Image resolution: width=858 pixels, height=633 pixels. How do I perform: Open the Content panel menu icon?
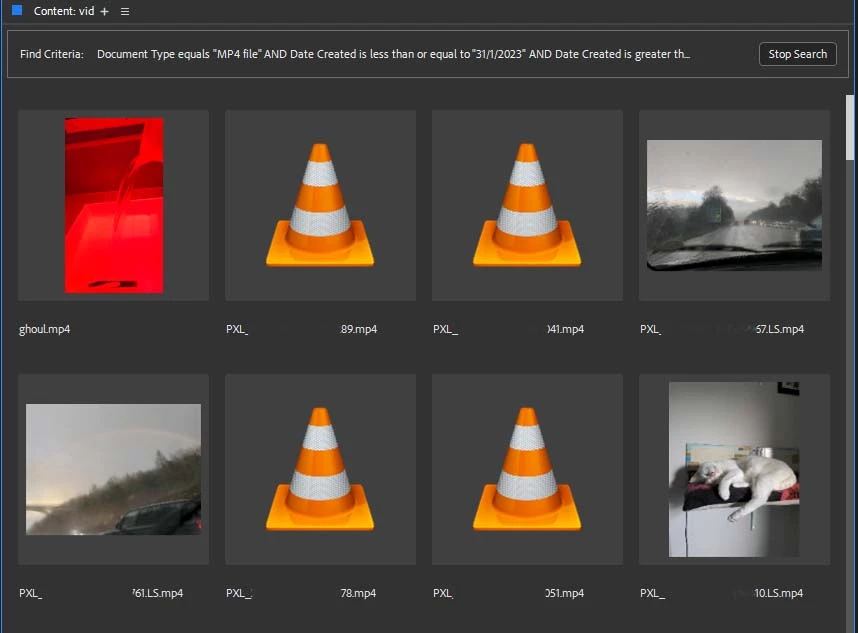[x=125, y=11]
